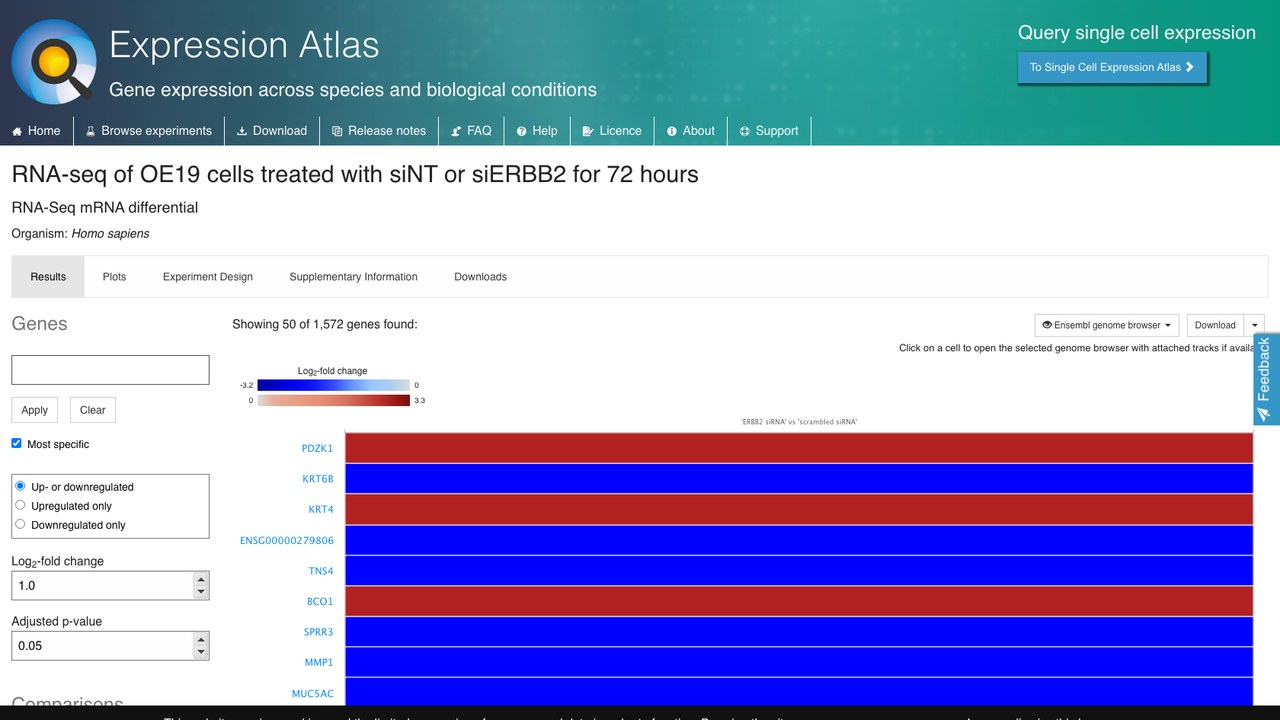Open the BCO1 gene link
Image resolution: width=1280 pixels, height=720 pixels.
coord(320,602)
